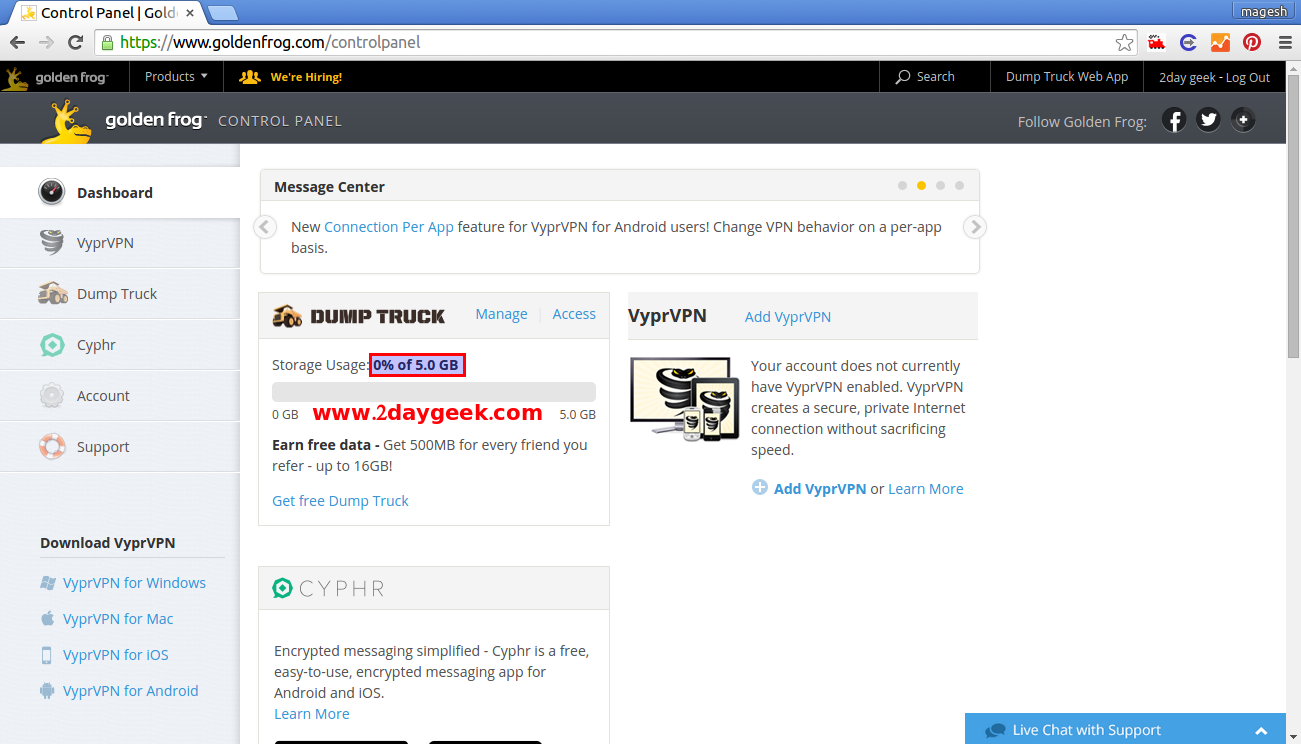Image resolution: width=1301 pixels, height=744 pixels.
Task: Click the Support lifebuoy icon in sidebar
Action: click(x=52, y=446)
